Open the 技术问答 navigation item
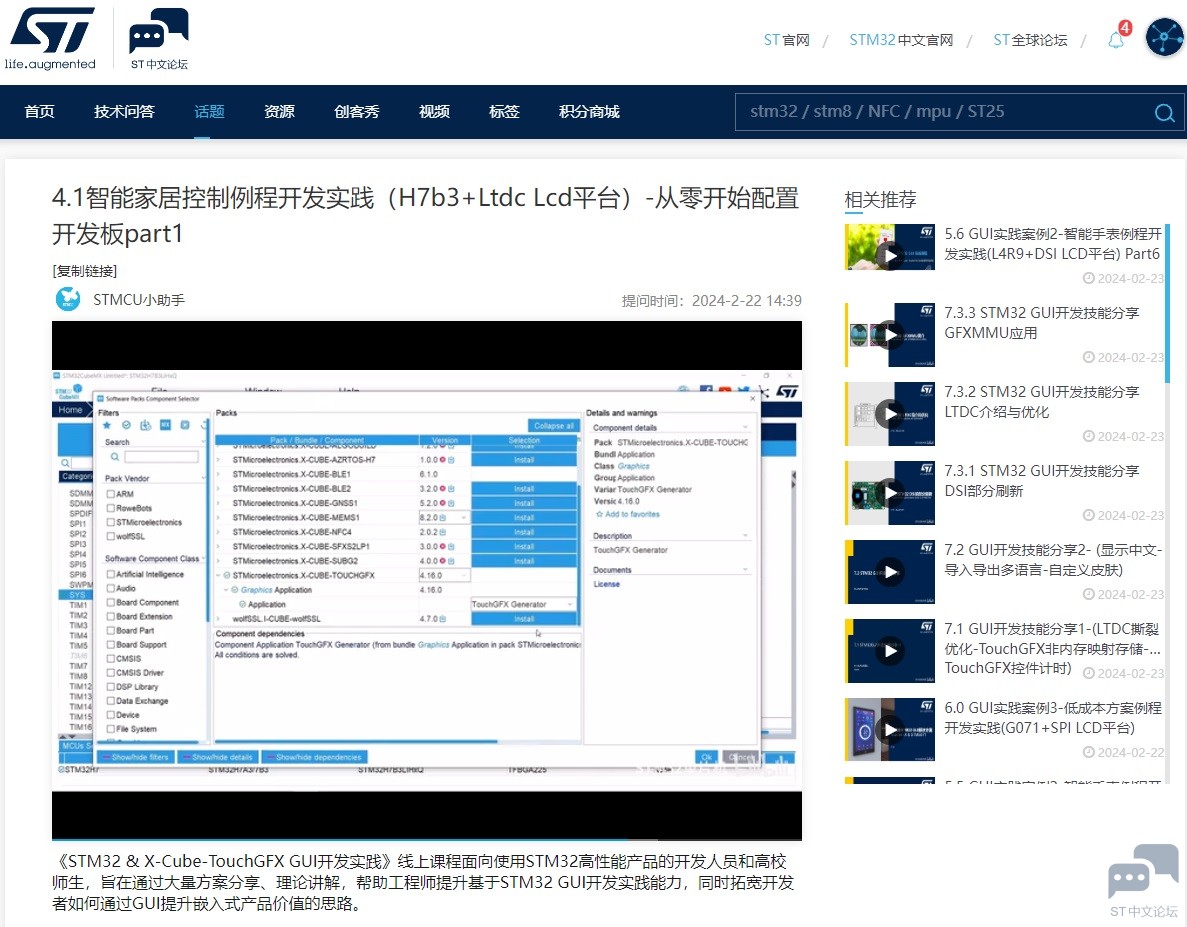 (x=124, y=111)
